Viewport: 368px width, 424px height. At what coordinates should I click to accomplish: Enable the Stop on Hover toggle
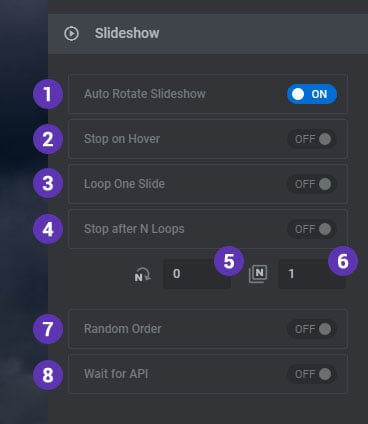pos(312,139)
